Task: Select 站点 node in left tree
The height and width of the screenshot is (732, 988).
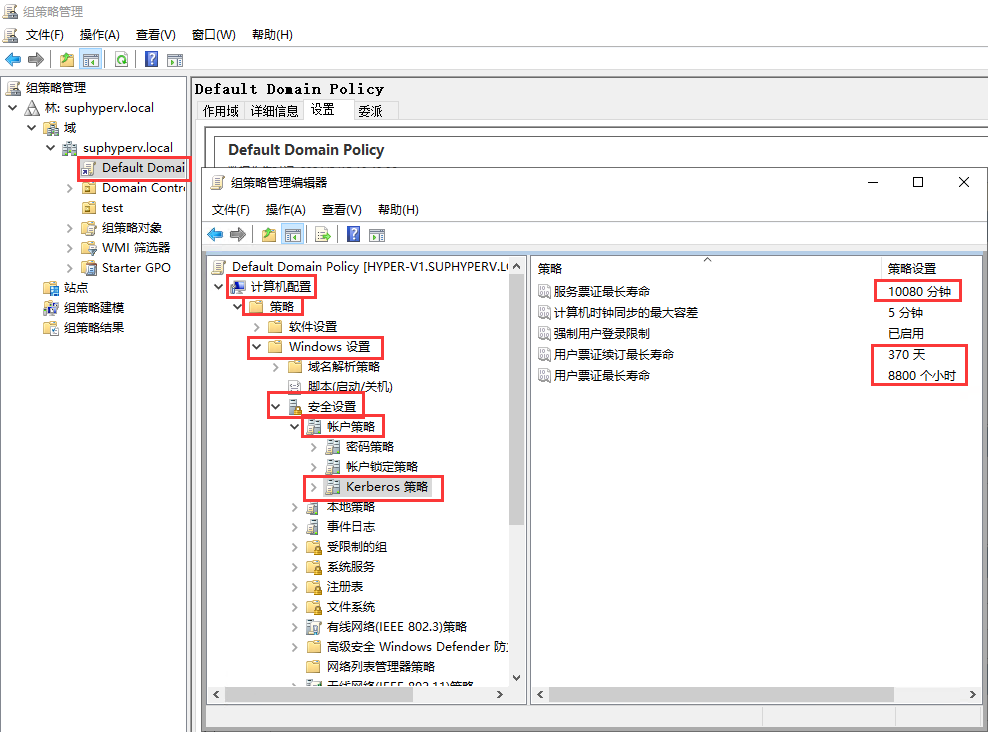Action: coord(76,288)
